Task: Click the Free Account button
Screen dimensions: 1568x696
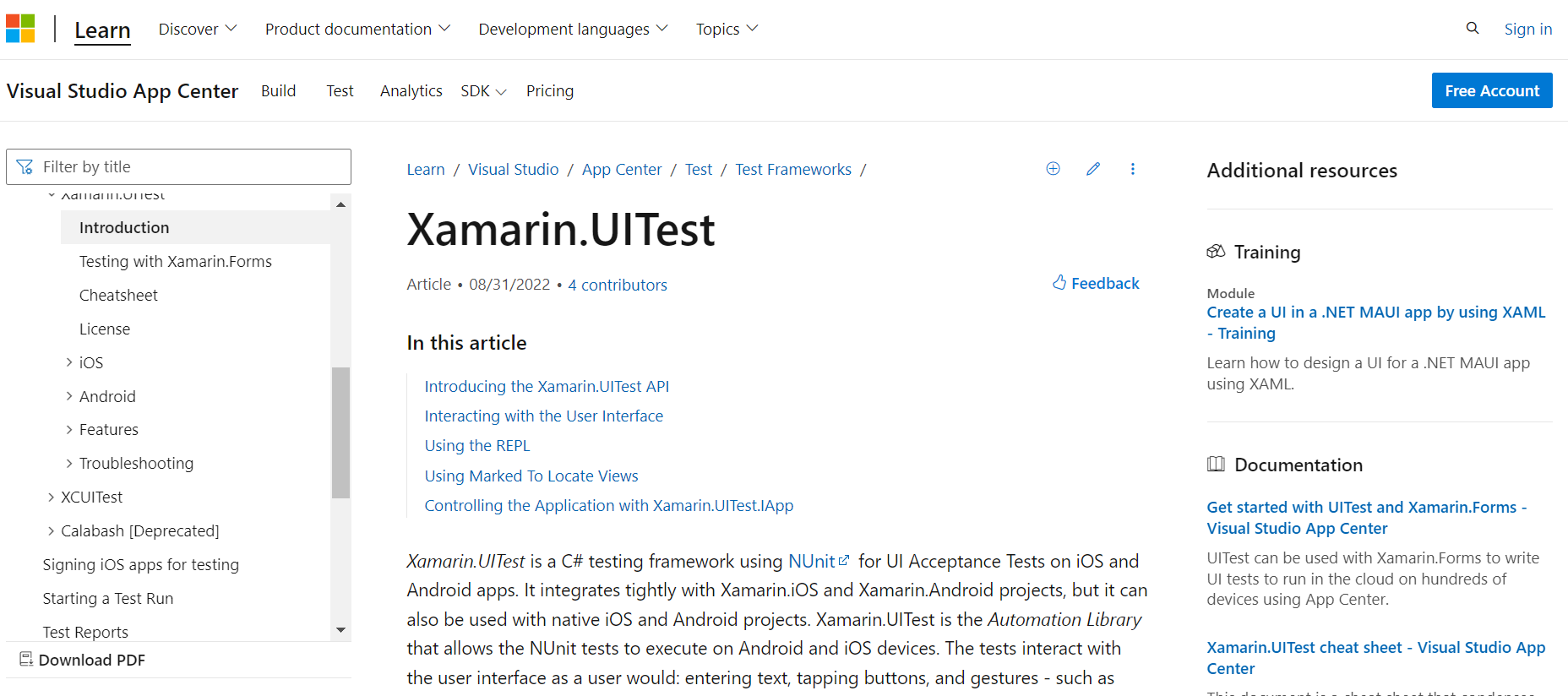Action: coord(1491,90)
